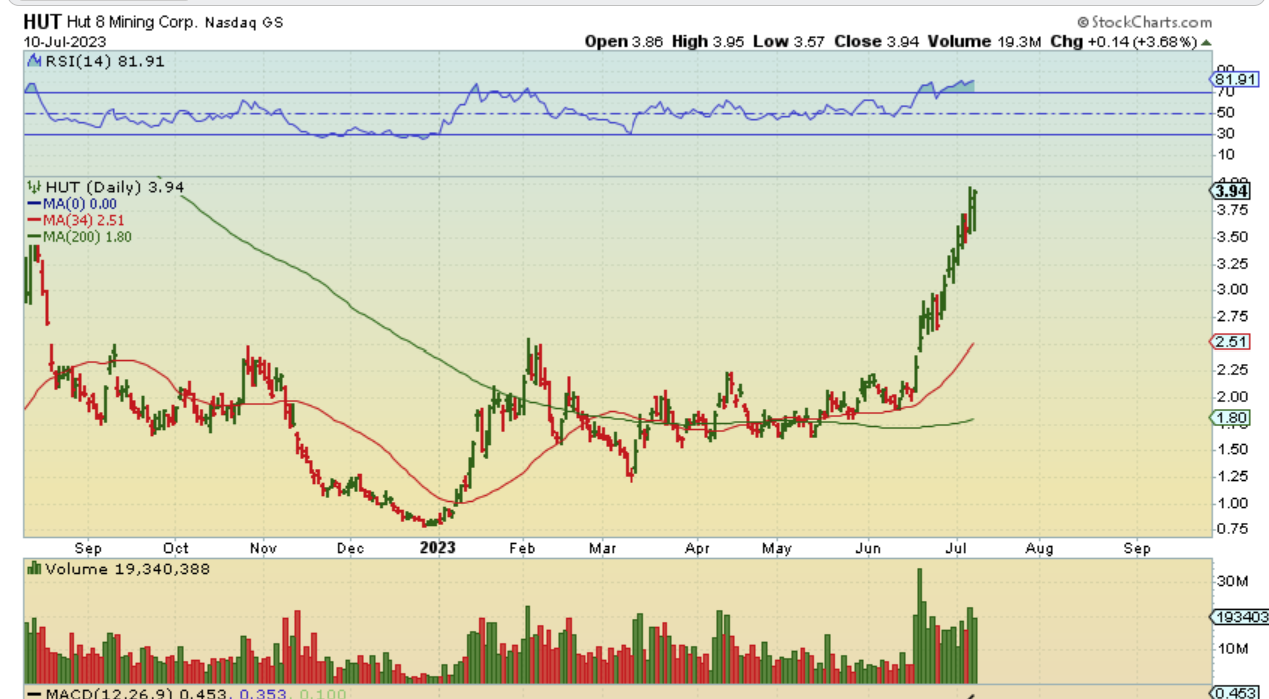Click the green up-arrow next to Chg
Image resolution: width=1269 pixels, height=699 pixels.
(1206, 42)
